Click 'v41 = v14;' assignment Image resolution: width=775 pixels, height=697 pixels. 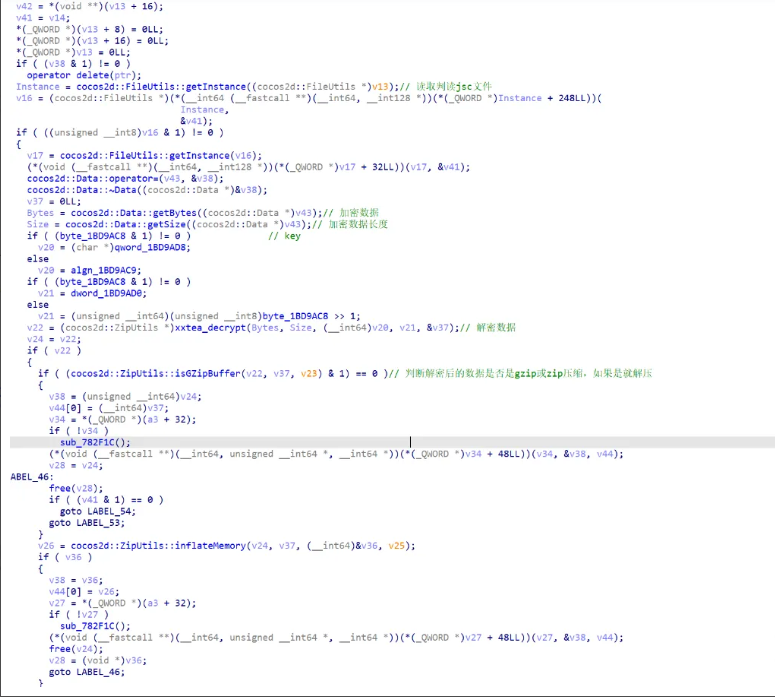43,18
